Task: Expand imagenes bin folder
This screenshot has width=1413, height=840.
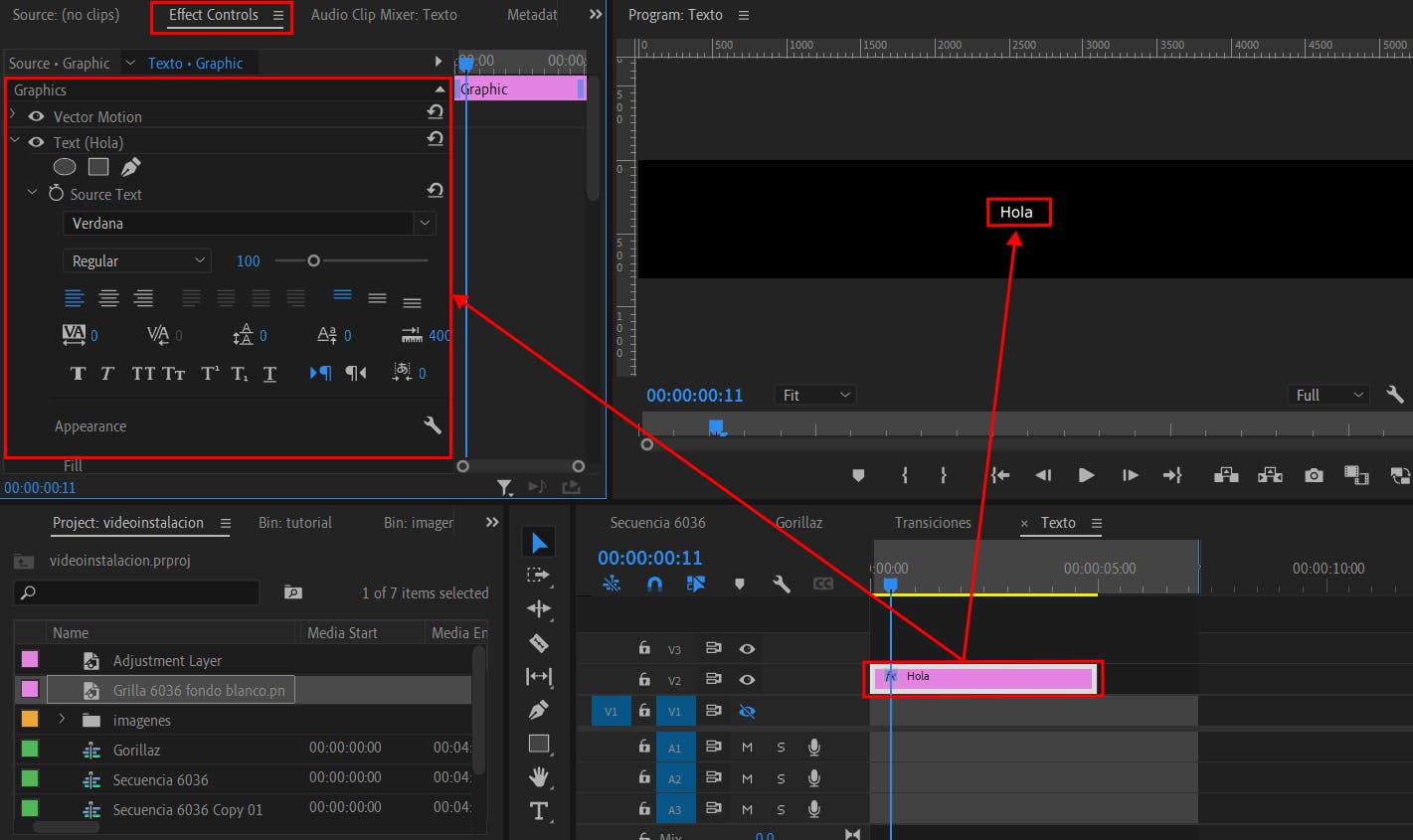Action: [62, 719]
